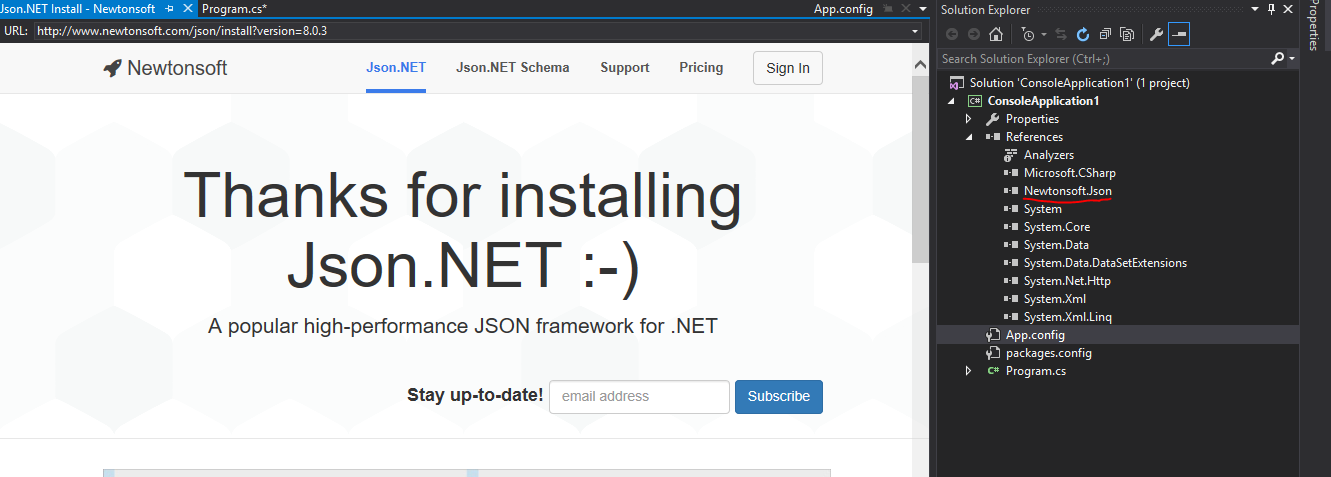Collapse the References tree node
This screenshot has width=1331, height=477.
968,137
